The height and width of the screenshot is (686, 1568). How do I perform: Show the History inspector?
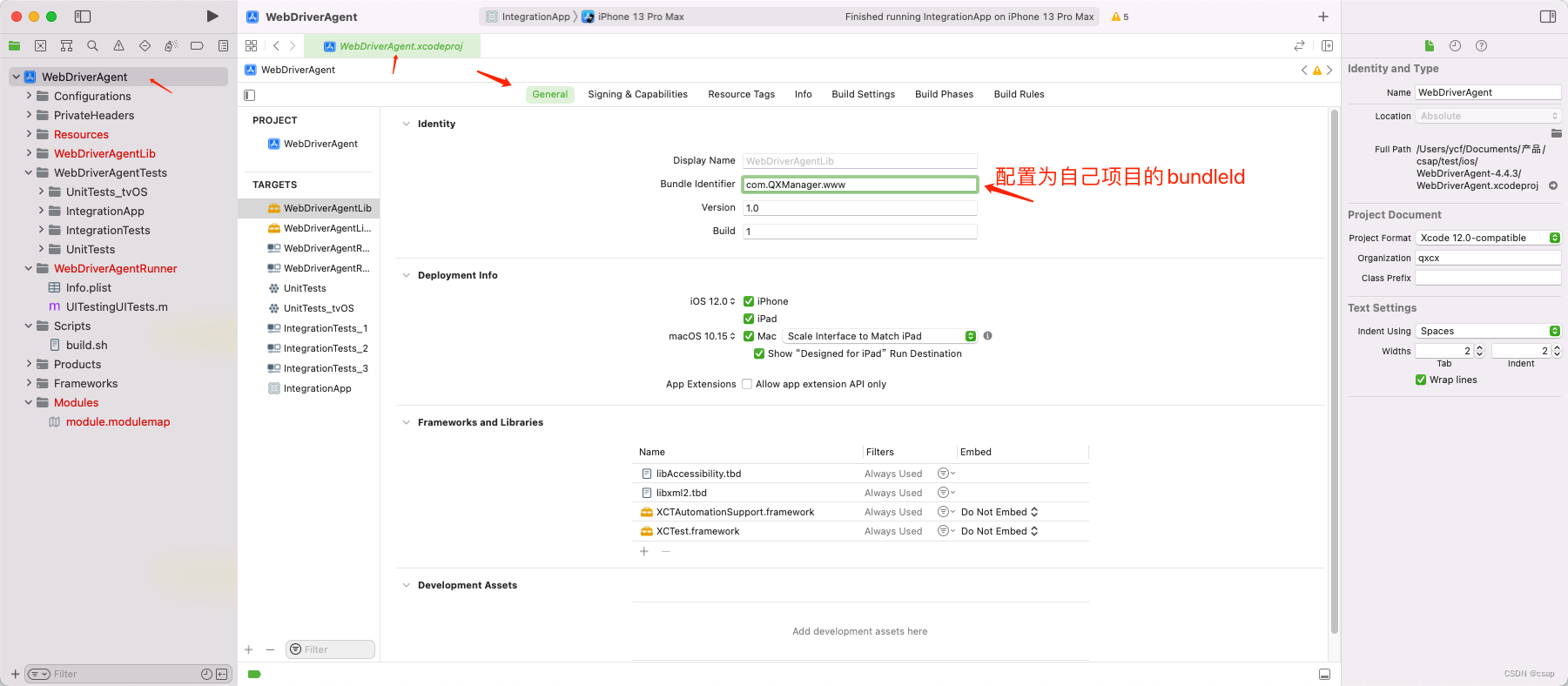[1455, 46]
